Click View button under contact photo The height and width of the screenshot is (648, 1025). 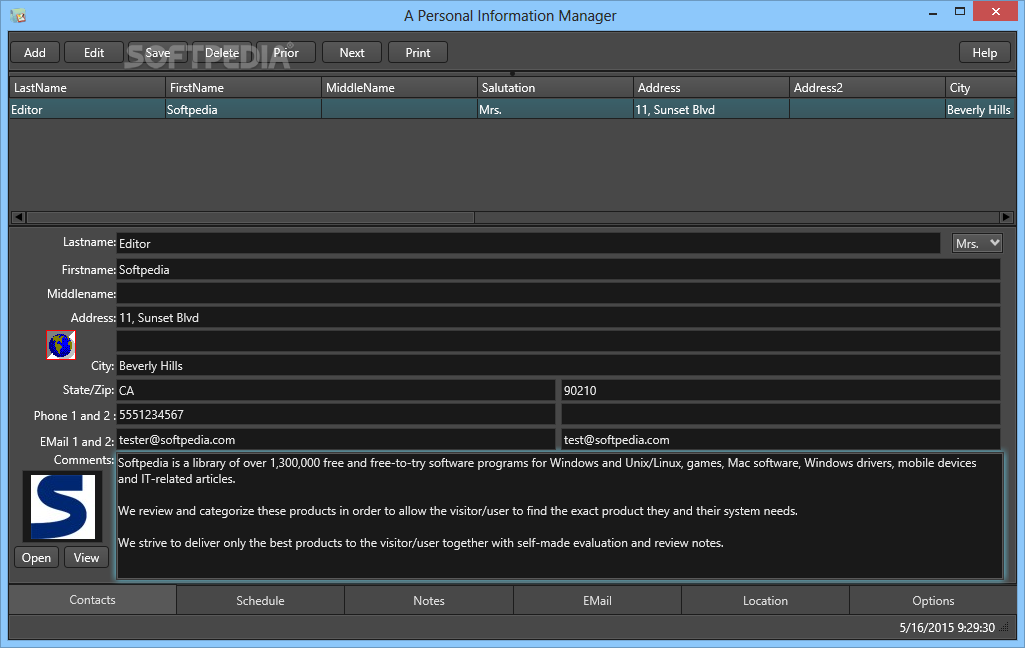(x=86, y=557)
